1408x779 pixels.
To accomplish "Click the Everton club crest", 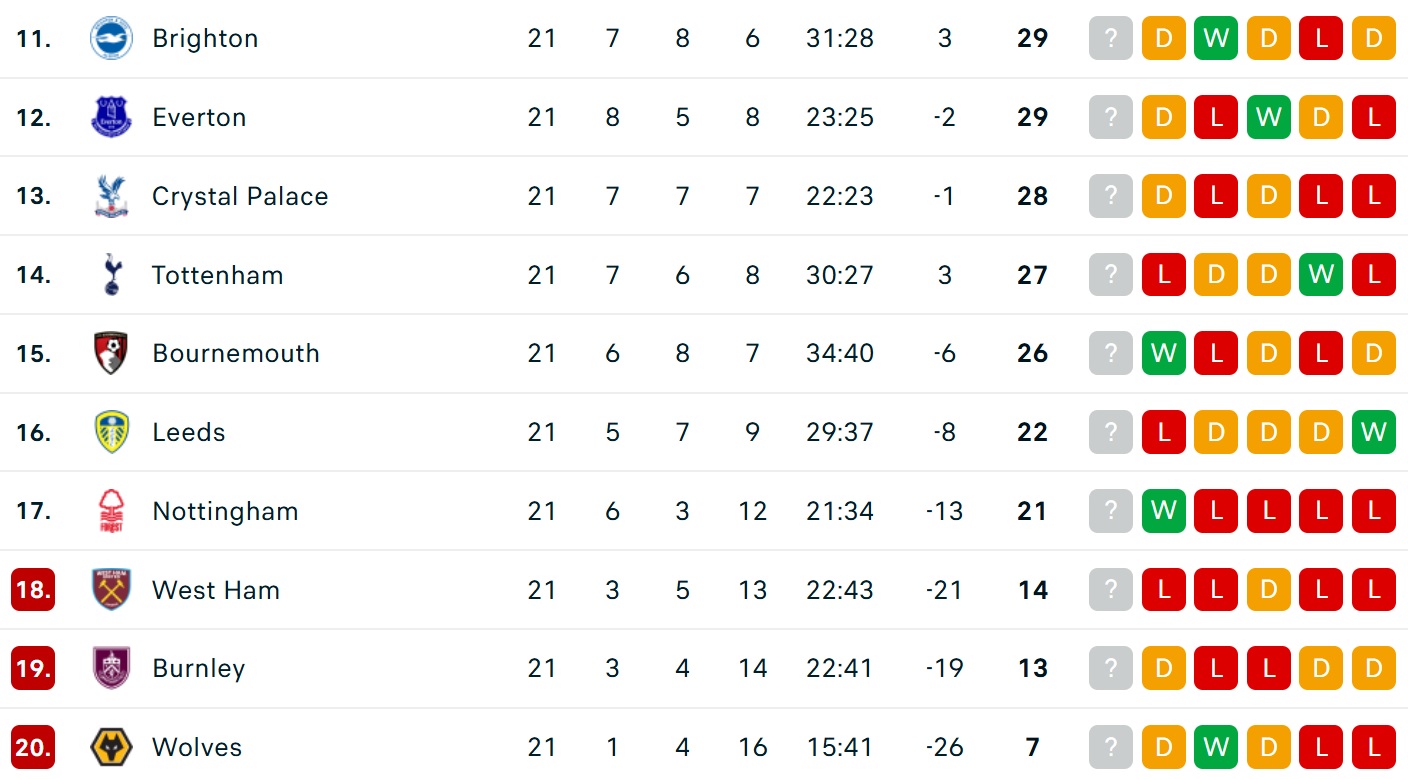I will click(111, 117).
